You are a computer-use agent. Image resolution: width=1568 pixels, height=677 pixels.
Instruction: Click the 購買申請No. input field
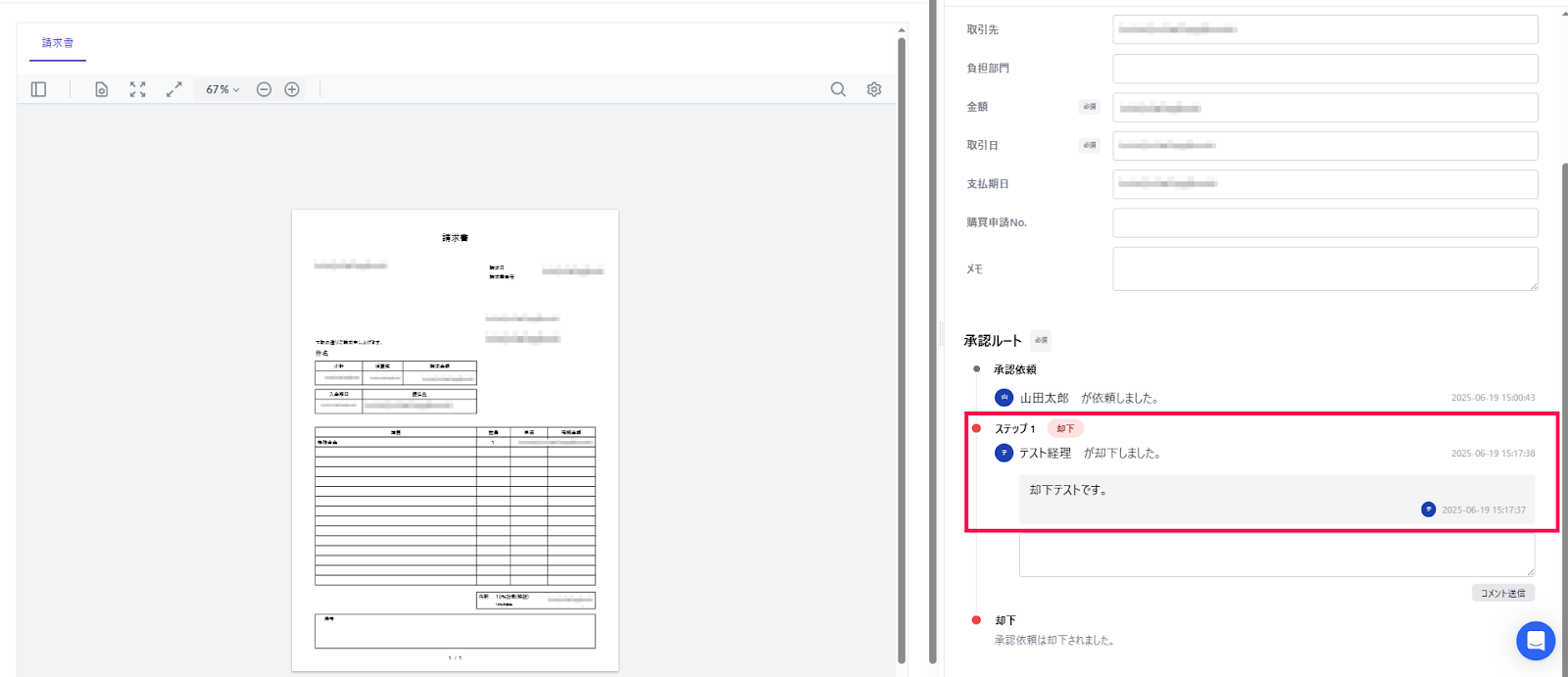pos(1325,222)
